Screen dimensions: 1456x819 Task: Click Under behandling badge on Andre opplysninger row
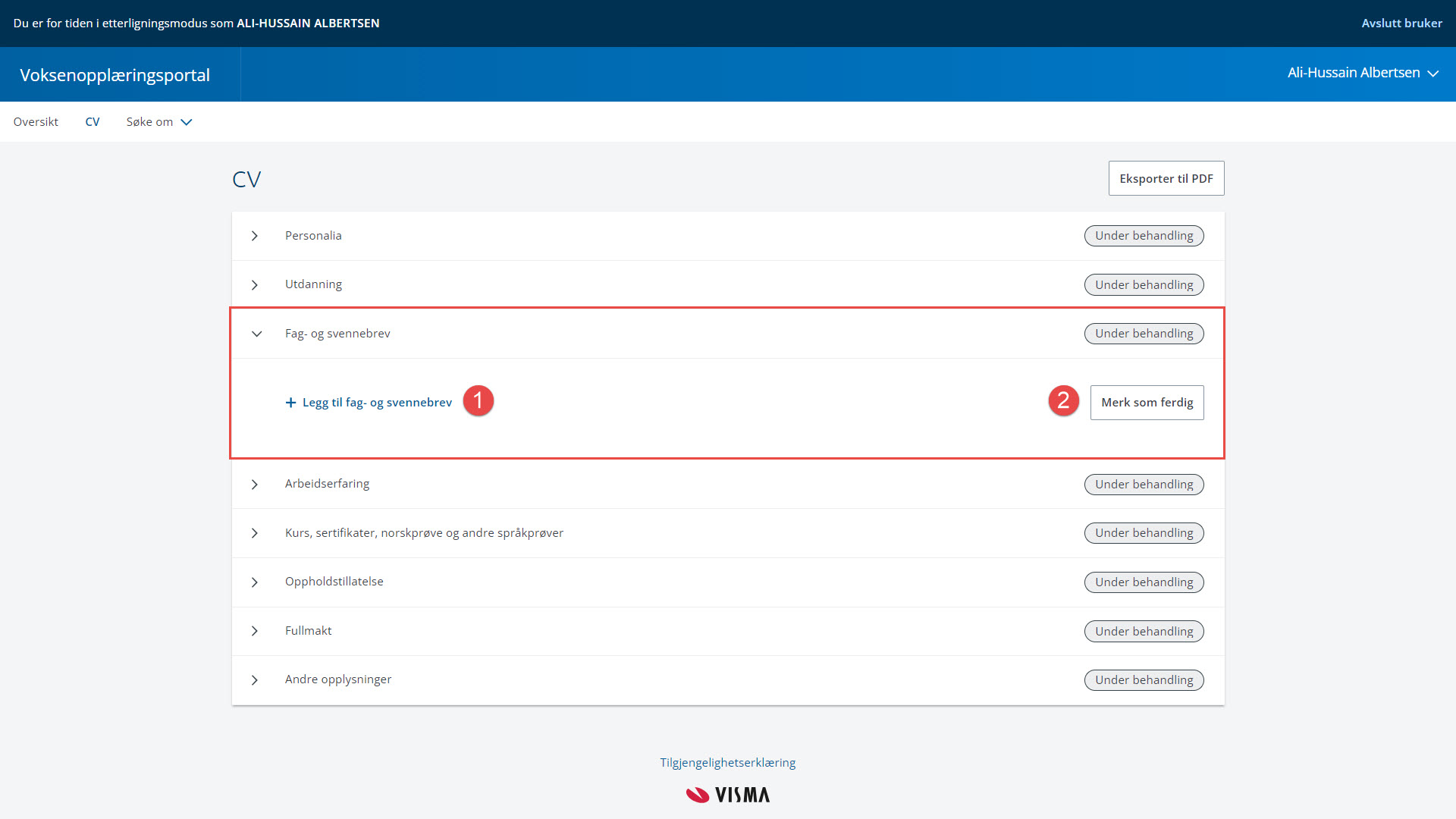tap(1144, 680)
